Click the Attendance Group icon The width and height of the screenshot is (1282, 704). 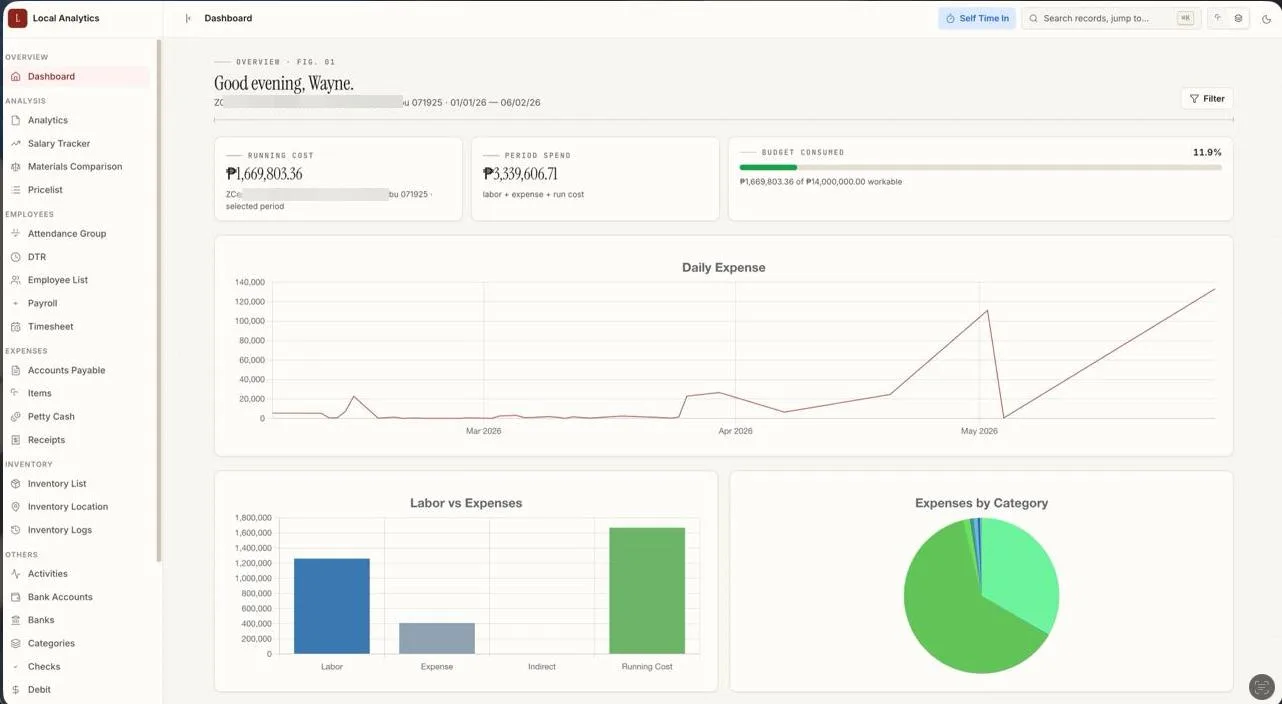tap(16, 233)
